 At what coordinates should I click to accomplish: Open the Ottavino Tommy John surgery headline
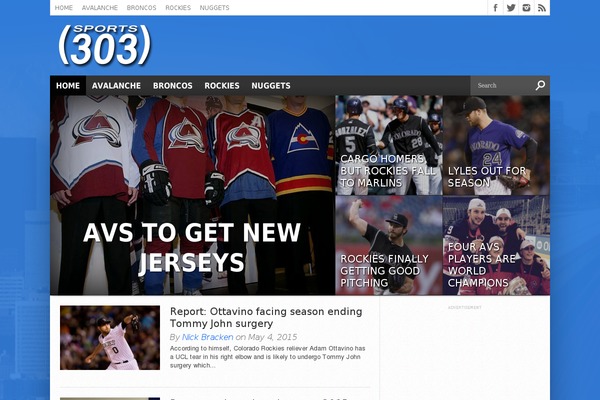[x=266, y=317]
